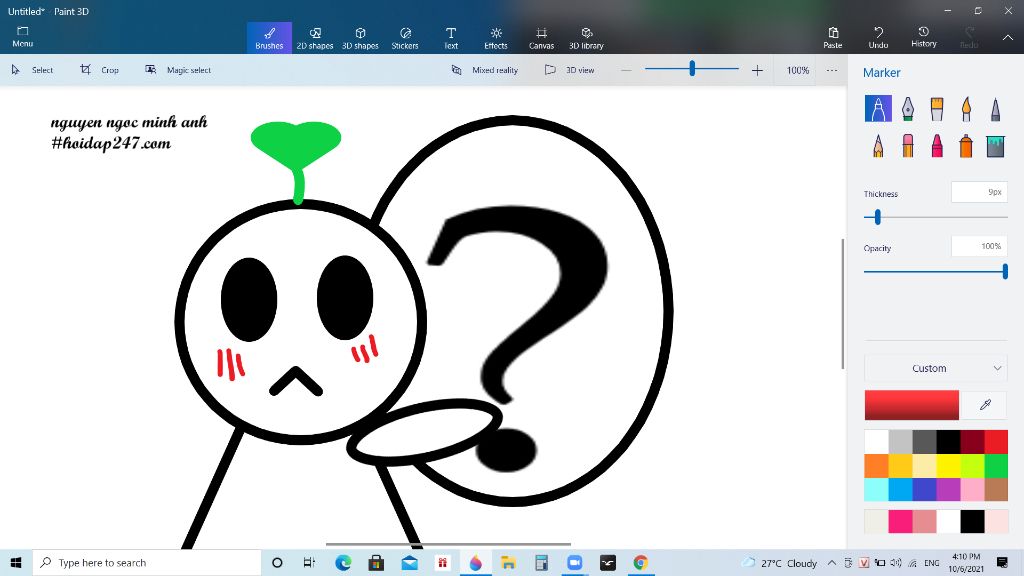Click the Opacity value field

[979, 246]
